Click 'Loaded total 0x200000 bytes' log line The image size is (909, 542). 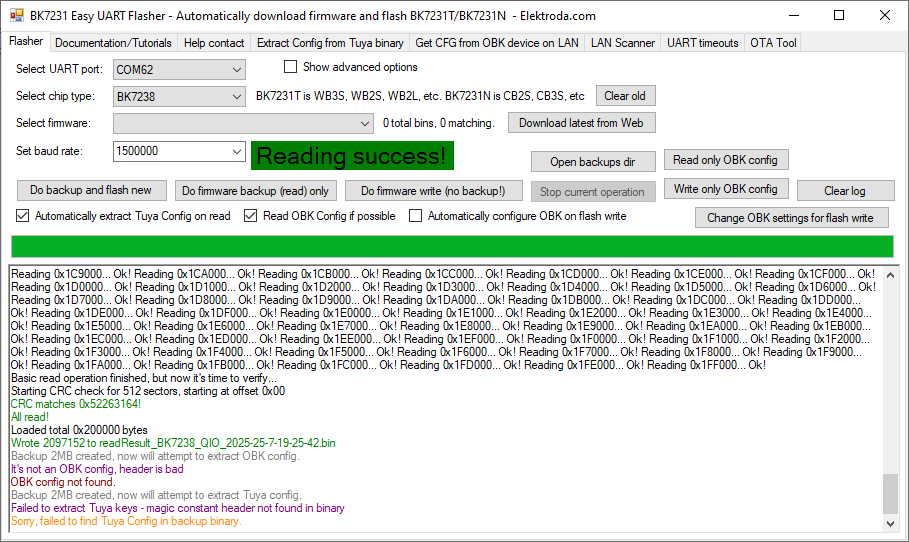[79, 430]
